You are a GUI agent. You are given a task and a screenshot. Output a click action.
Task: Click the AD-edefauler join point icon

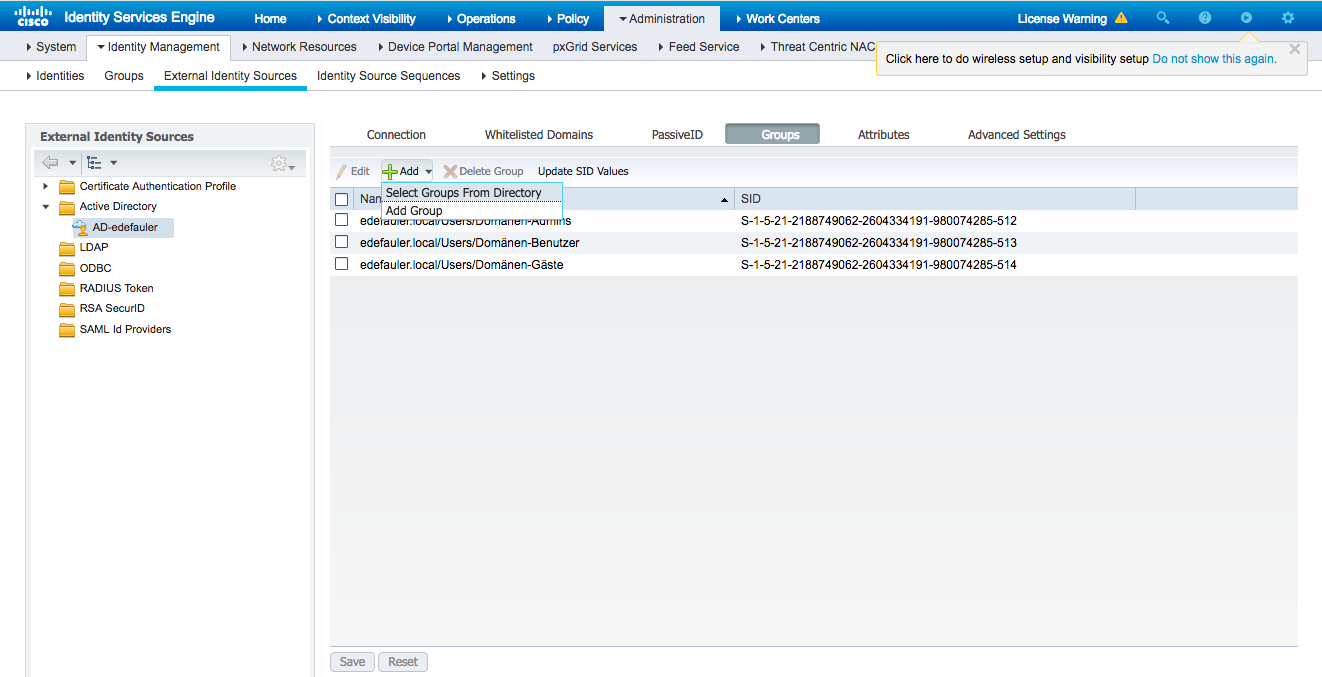click(80, 228)
